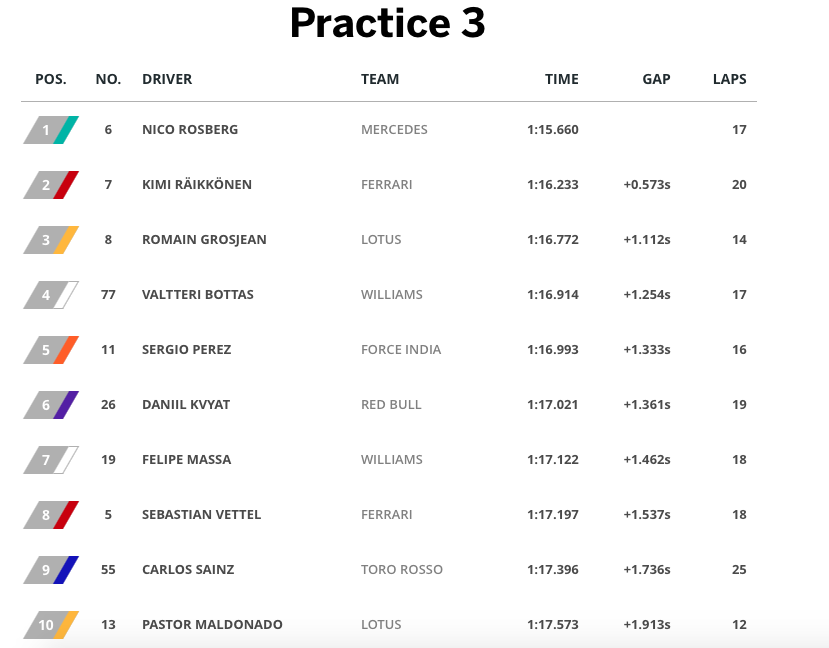Click the position 4 Williams white badge
The width and height of the screenshot is (829, 648).
(x=51, y=295)
